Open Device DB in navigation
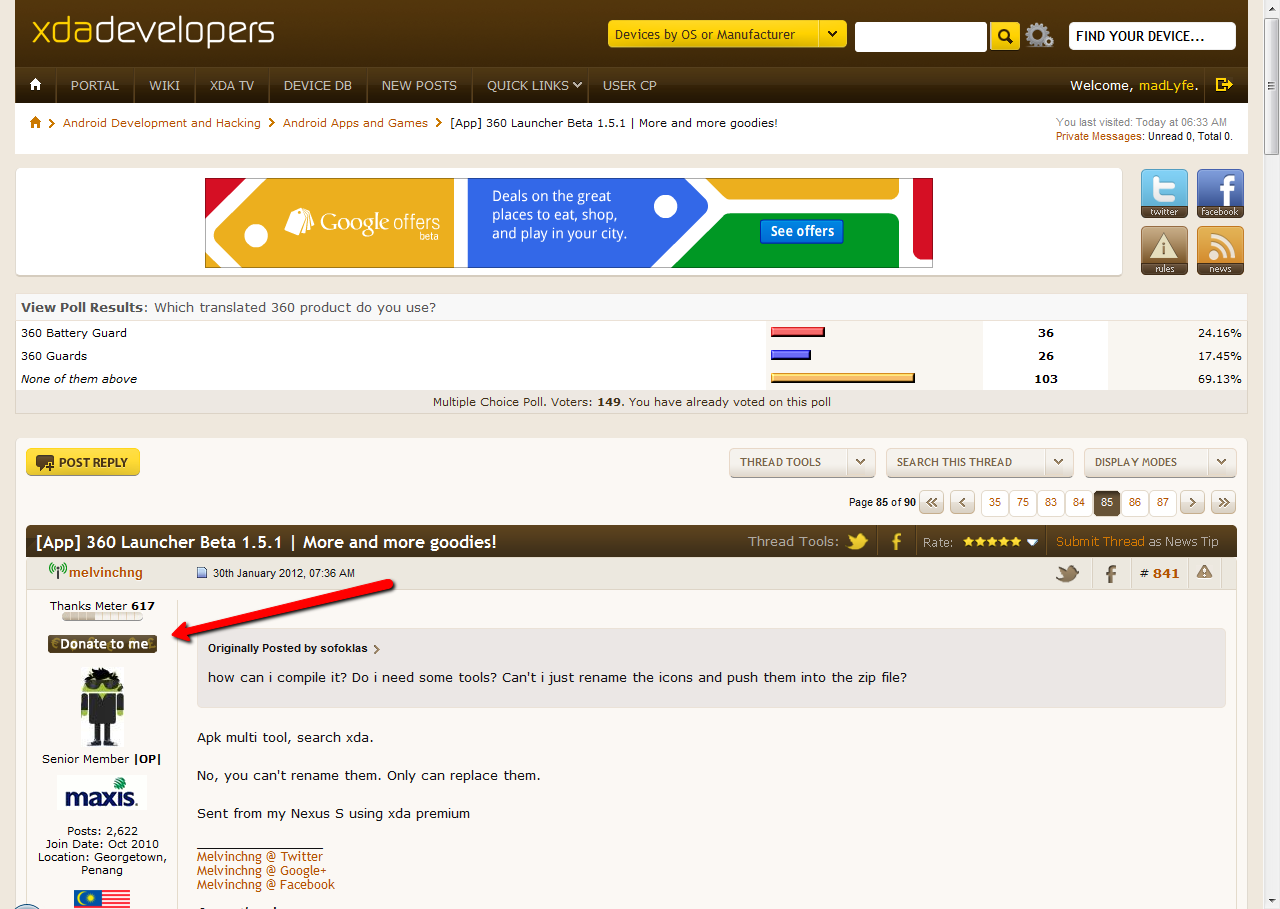Image resolution: width=1280 pixels, height=909 pixels. [x=318, y=86]
